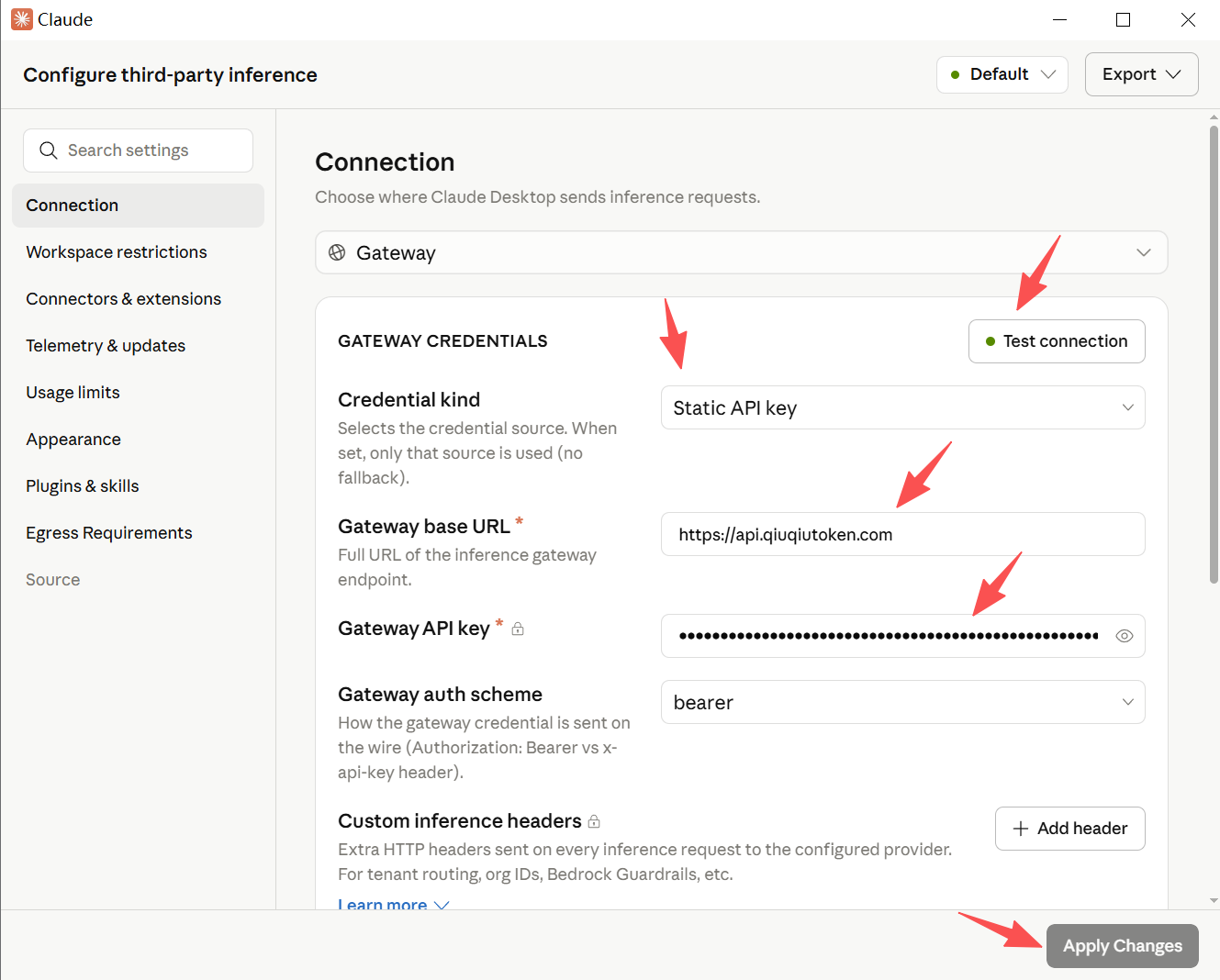Image resolution: width=1220 pixels, height=980 pixels.
Task: Click the Test connection button
Action: click(x=1057, y=341)
